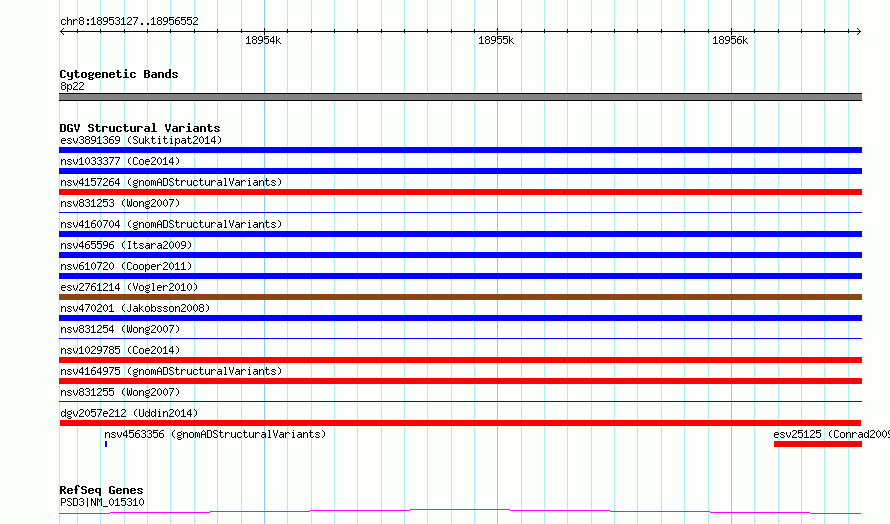Select the nsv610720 blue variant bar
This screenshot has width=890, height=524.
(x=460, y=276)
